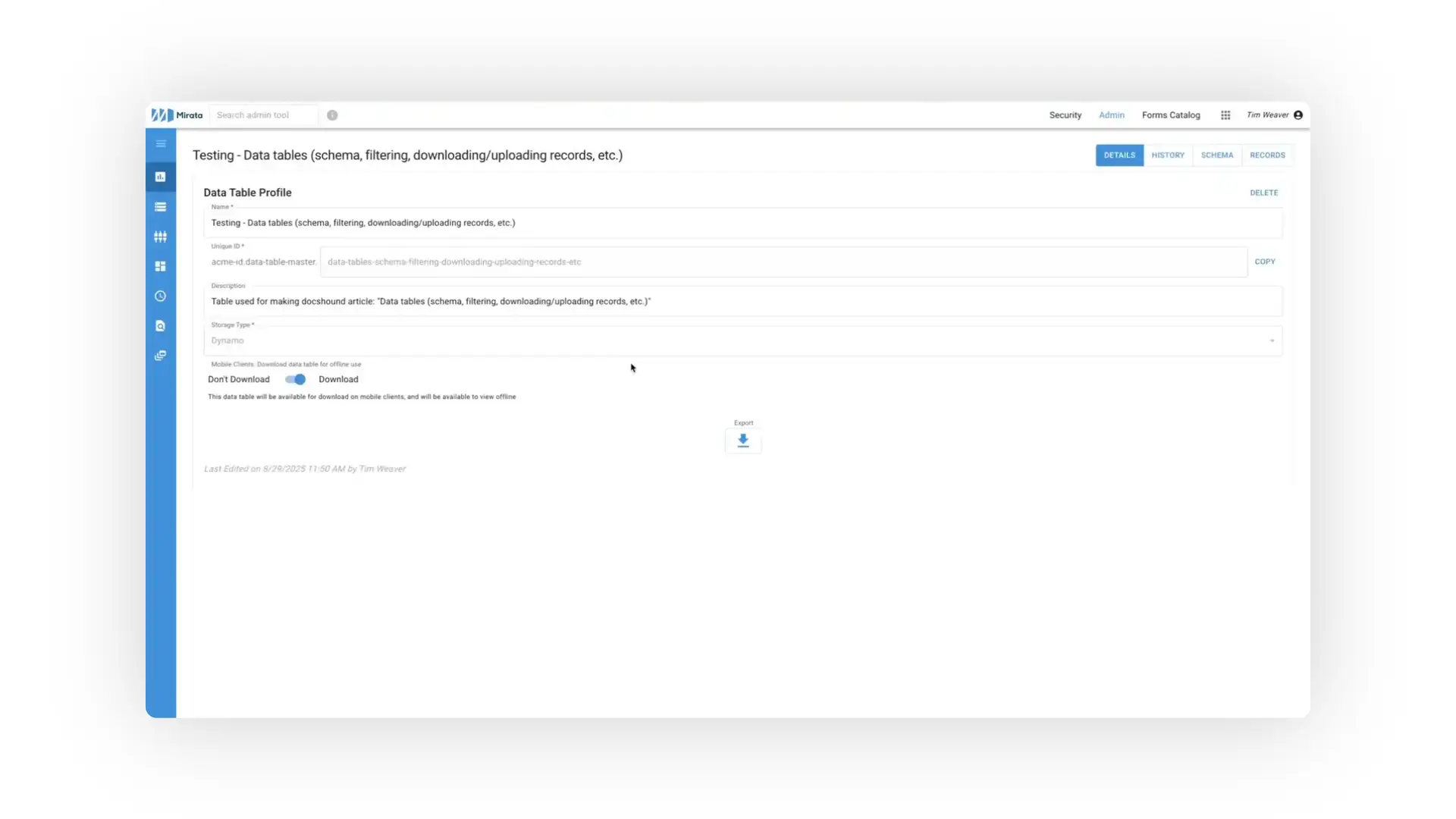Select the clock history sidebar icon
This screenshot has width=1456, height=819.
[x=160, y=296]
